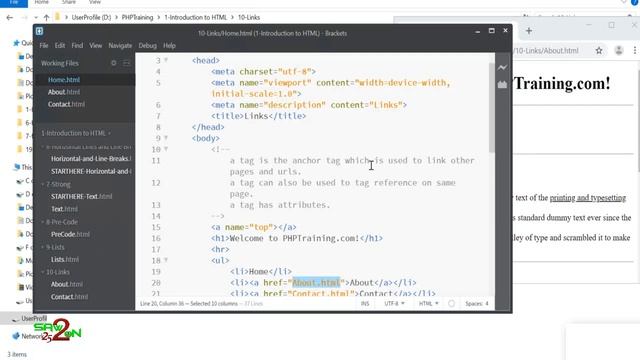640x360 pixels.
Task: Open project dropdown 1-Introduction to HTML
Action: [x=76, y=133]
